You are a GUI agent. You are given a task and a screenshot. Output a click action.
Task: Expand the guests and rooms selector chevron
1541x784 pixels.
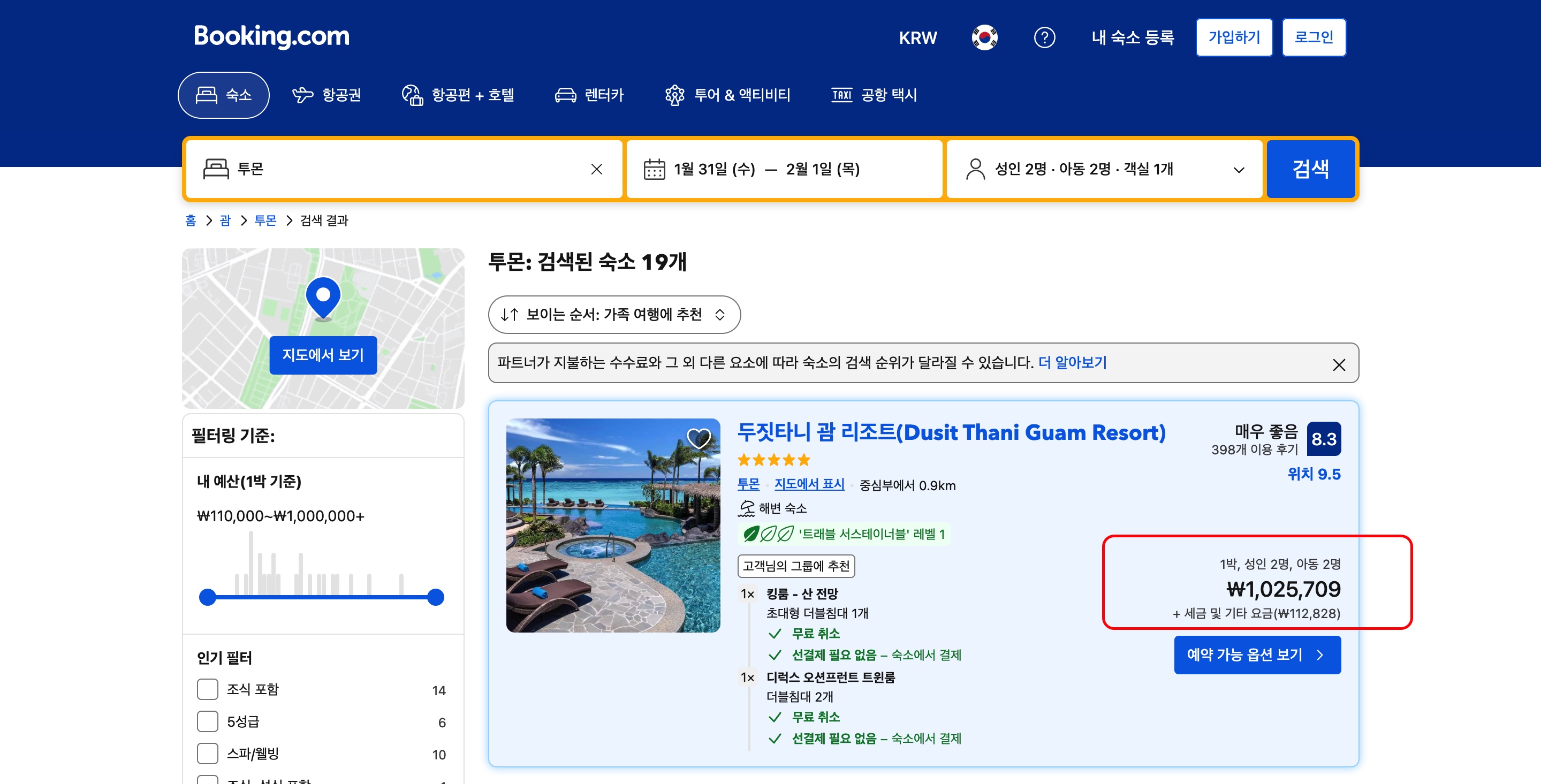[1239, 170]
